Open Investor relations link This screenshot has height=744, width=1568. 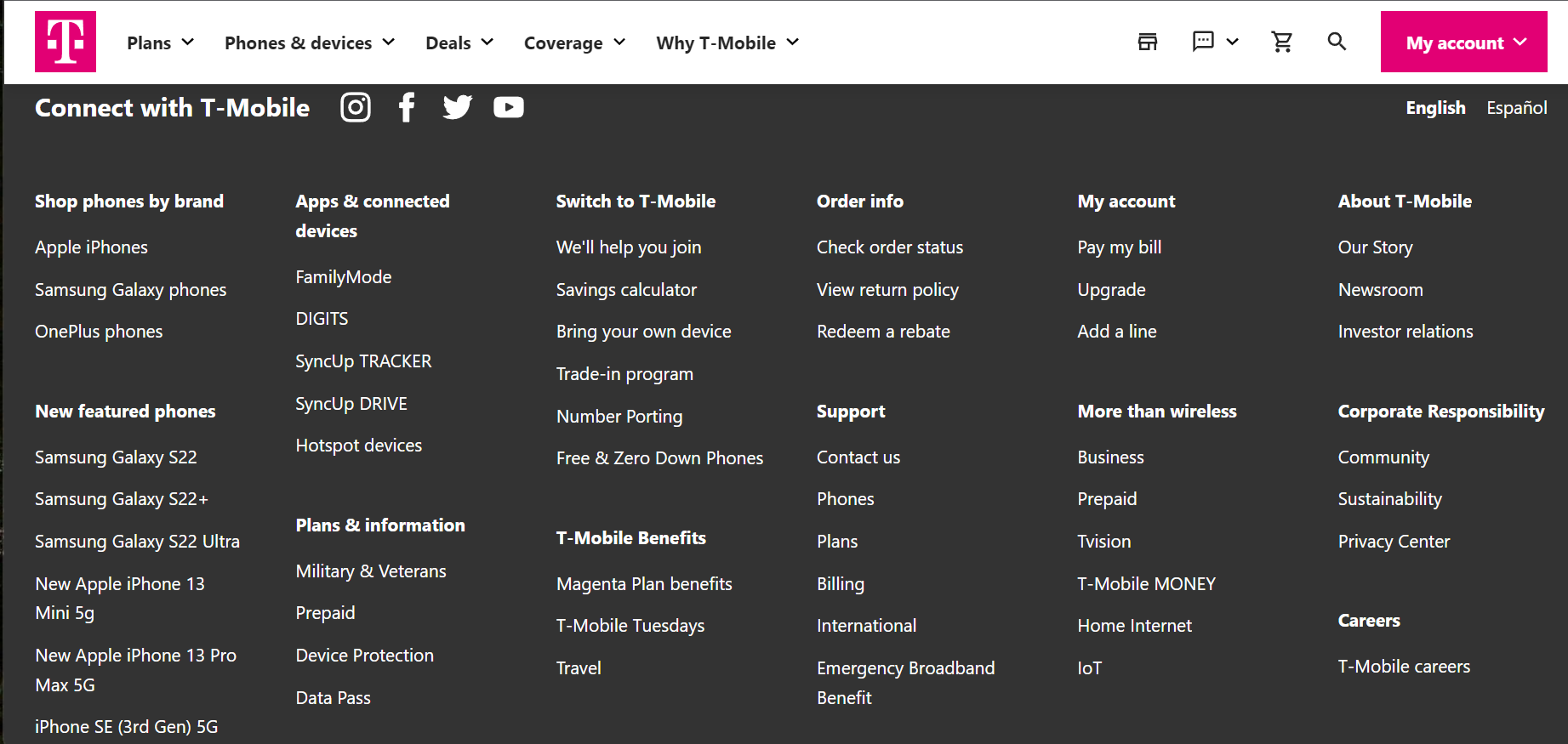click(1405, 332)
